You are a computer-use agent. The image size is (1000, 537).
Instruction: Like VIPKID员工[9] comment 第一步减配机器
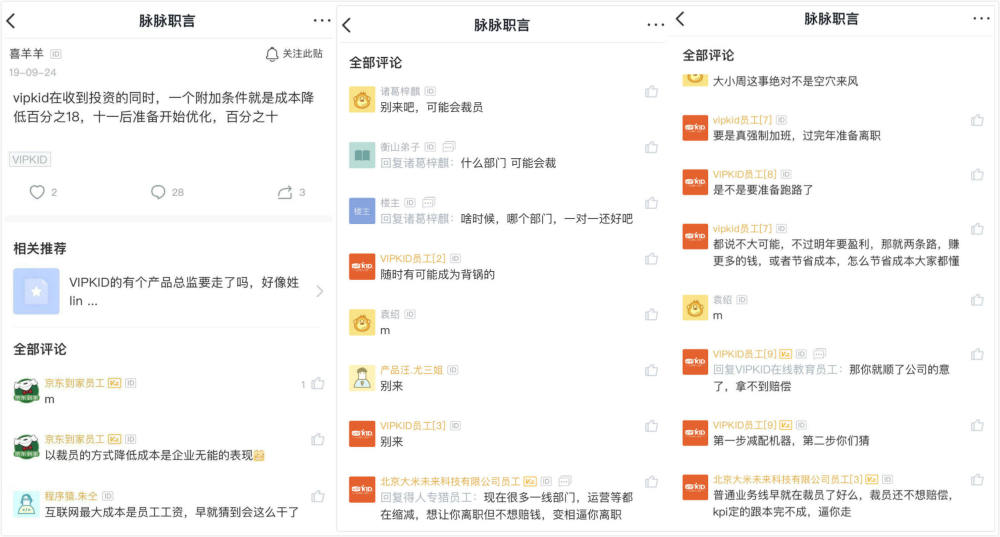977,425
